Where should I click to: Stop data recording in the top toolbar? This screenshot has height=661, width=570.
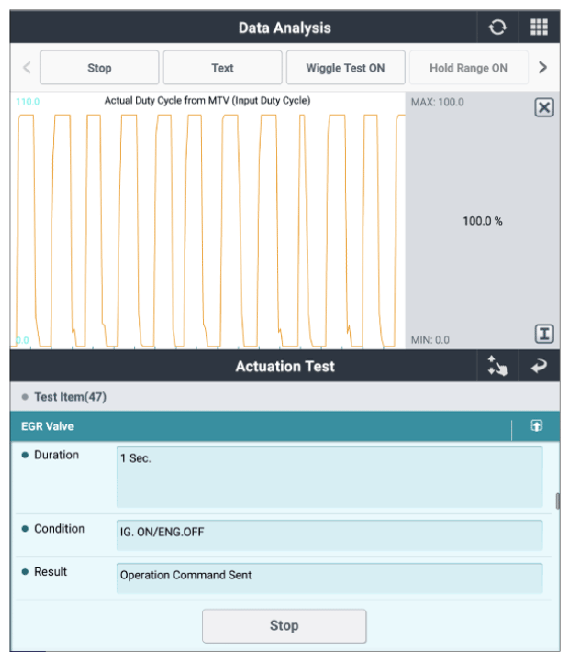pos(99,67)
